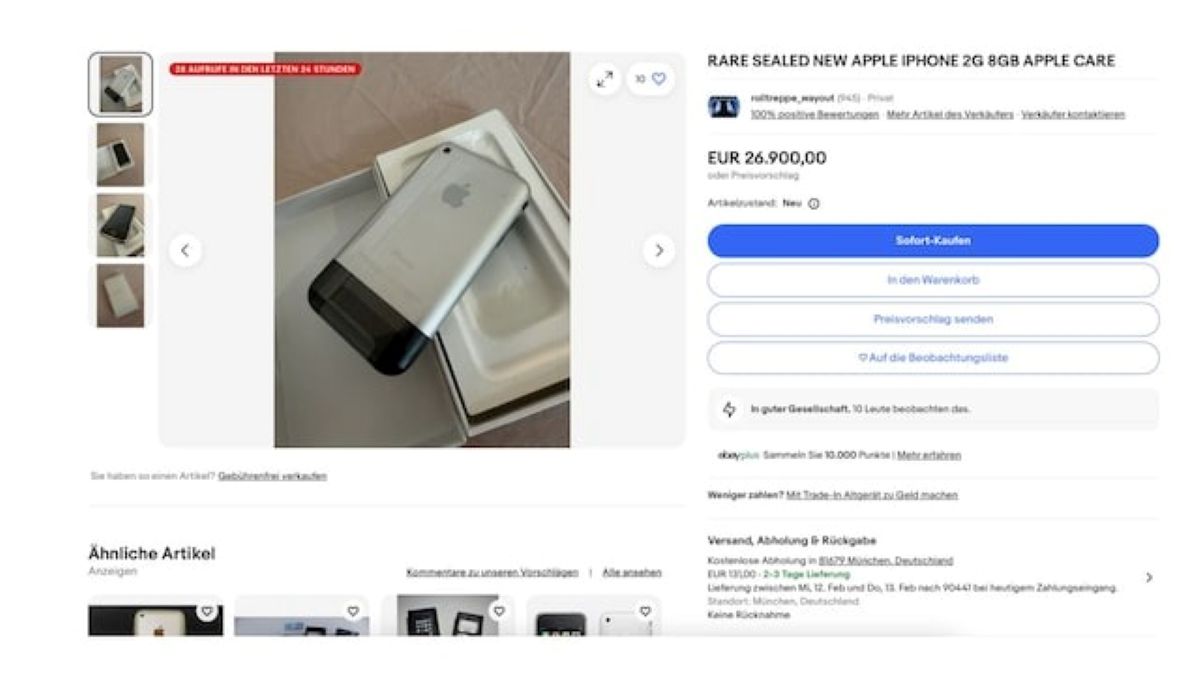The width and height of the screenshot is (1200, 675).
Task: Send a price offer with Preisvorschlag senden
Action: click(x=933, y=319)
